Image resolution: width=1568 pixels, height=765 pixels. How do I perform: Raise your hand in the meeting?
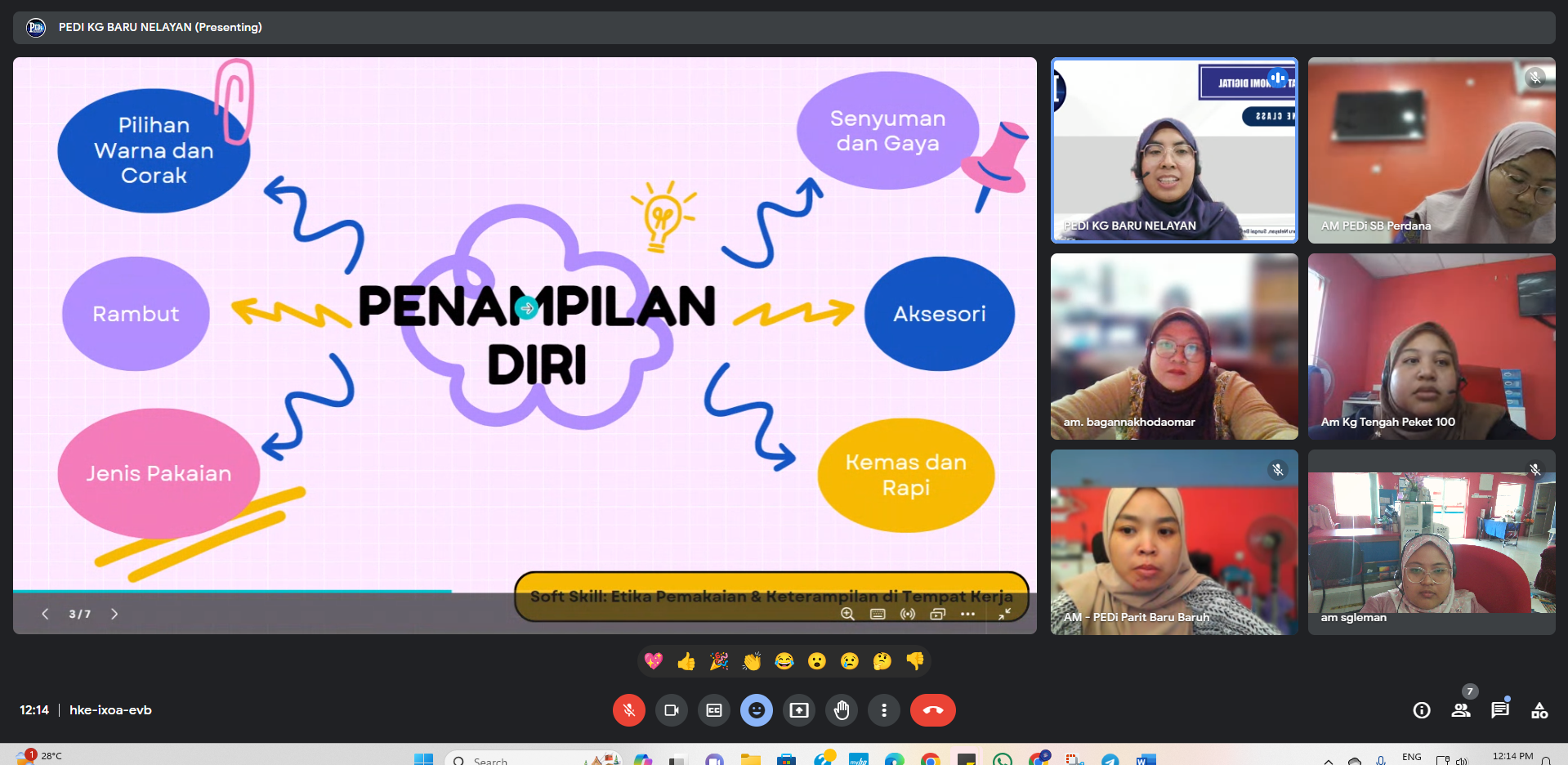pyautogui.click(x=842, y=710)
